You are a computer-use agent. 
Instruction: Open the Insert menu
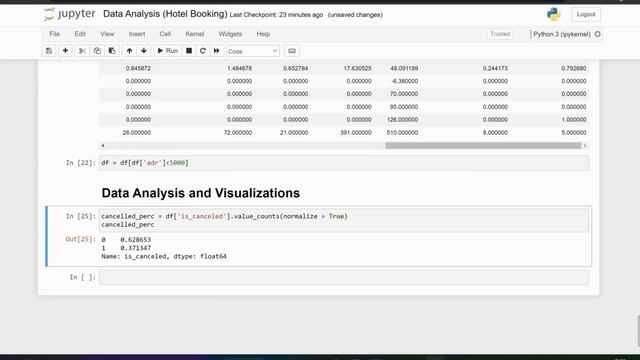point(137,34)
